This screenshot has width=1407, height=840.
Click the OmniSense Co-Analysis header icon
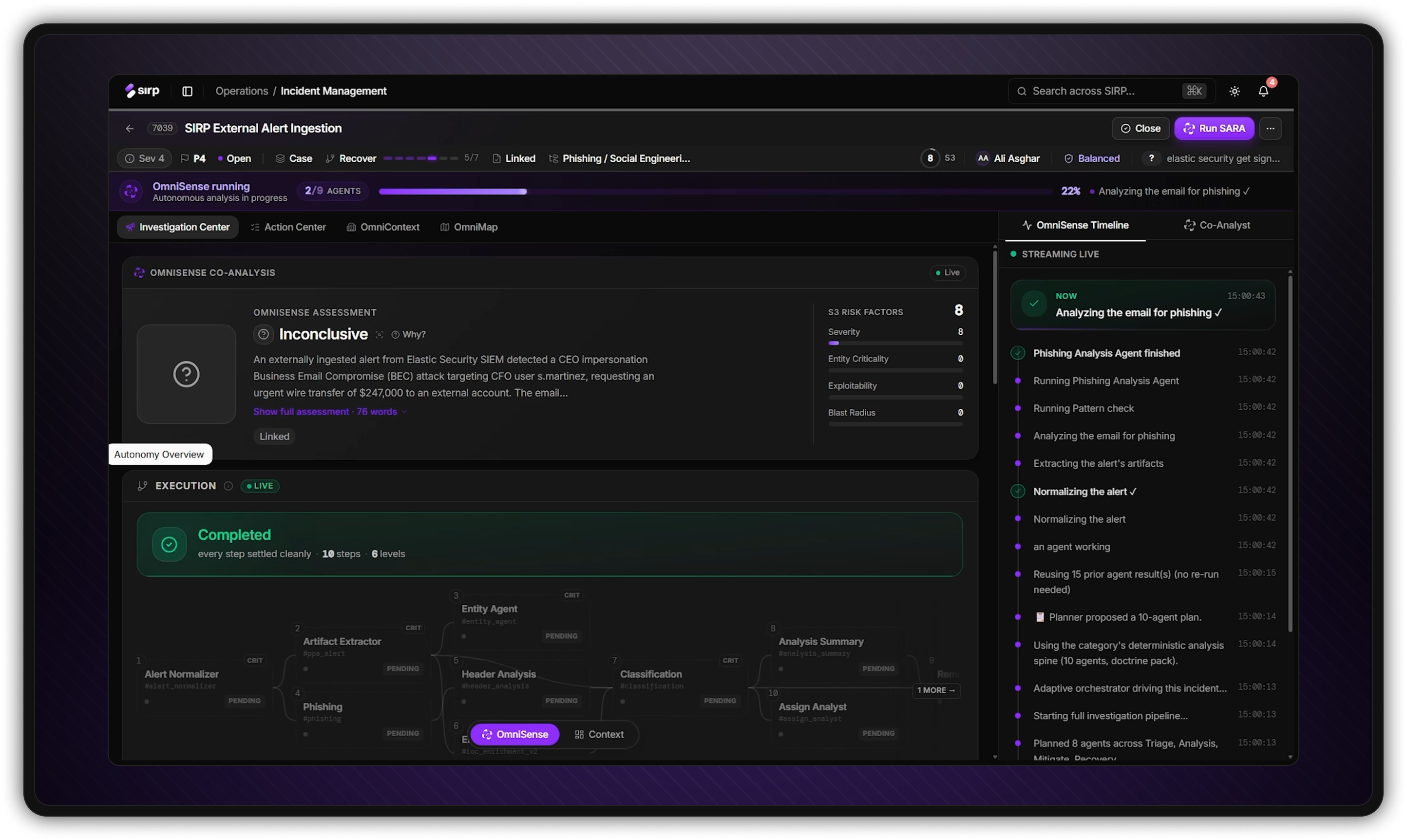click(x=139, y=273)
